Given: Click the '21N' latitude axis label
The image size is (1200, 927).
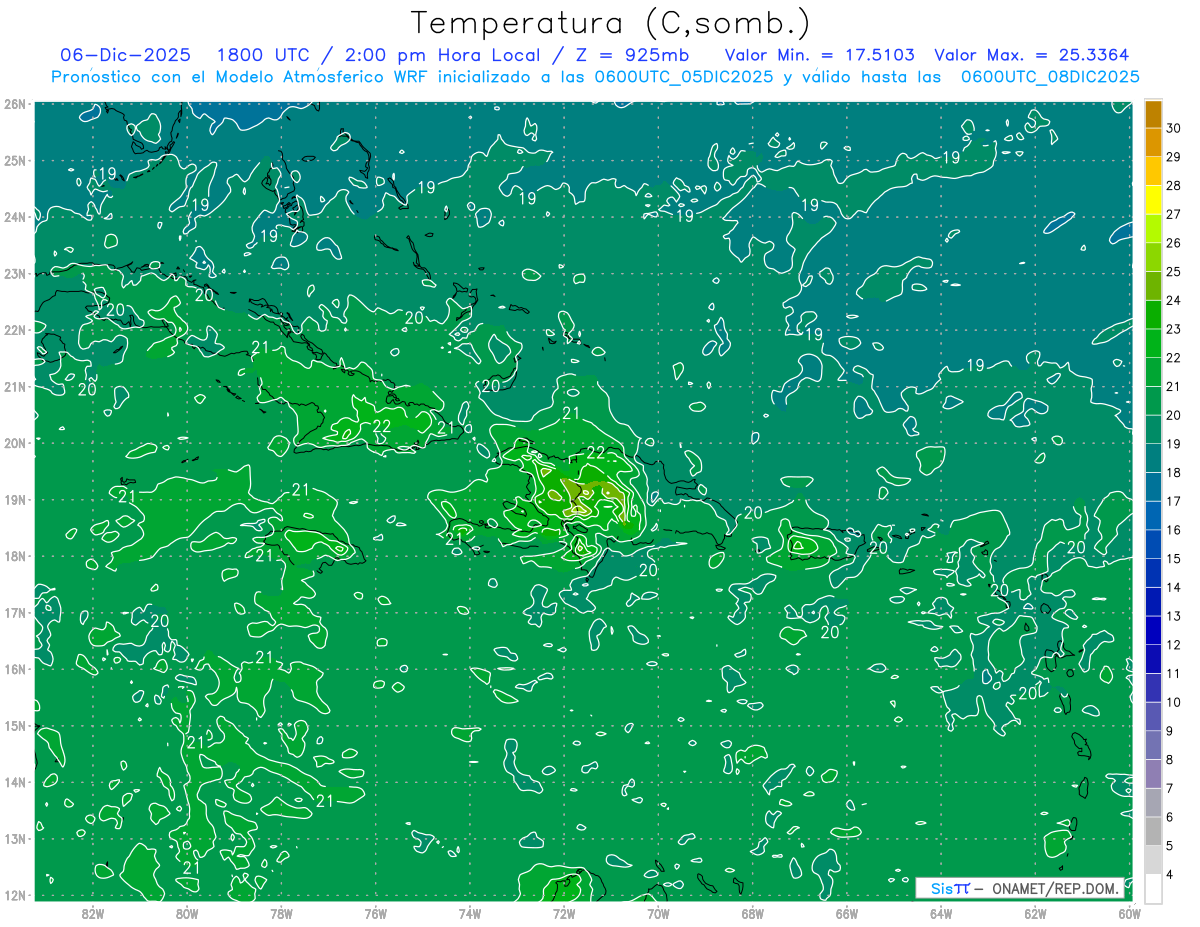Looking at the screenshot, I should tap(14, 386).
